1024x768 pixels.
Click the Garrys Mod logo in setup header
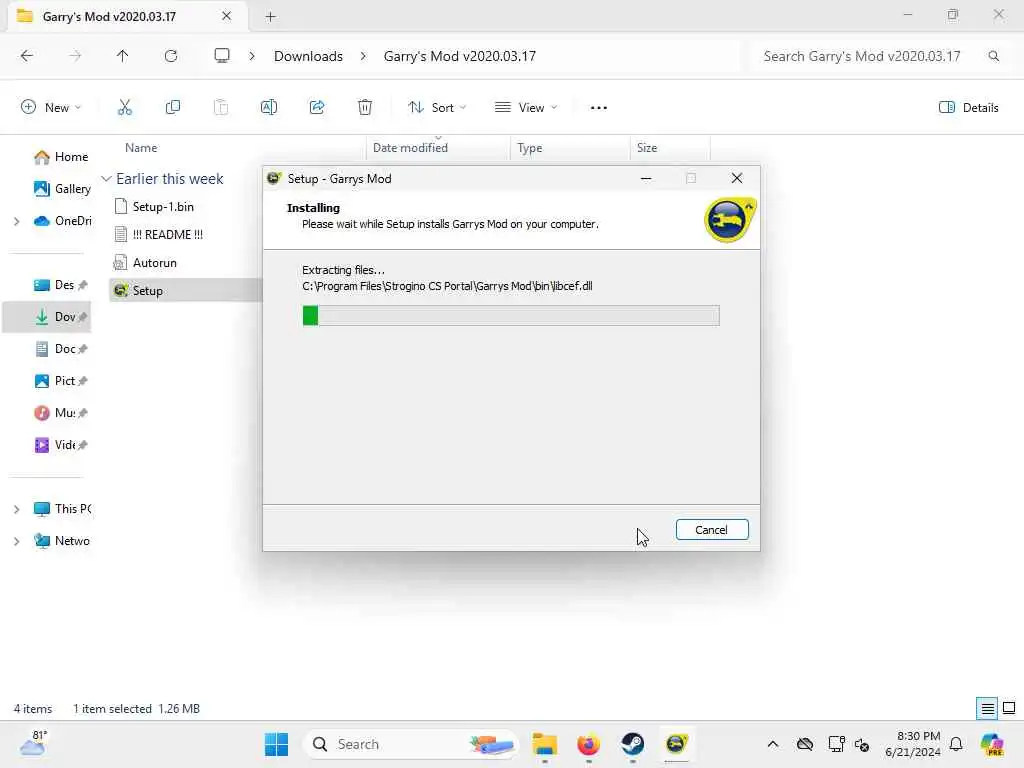point(729,220)
